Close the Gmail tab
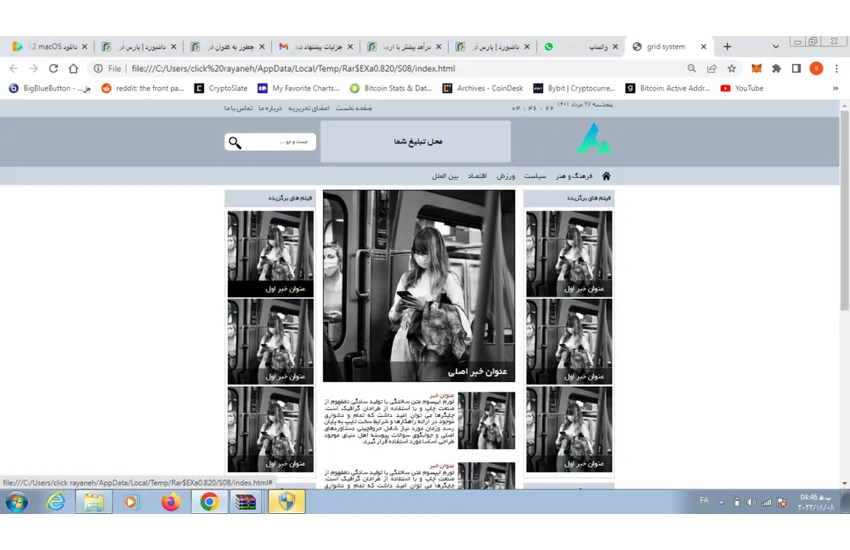The width and height of the screenshot is (850, 550). click(x=350, y=47)
